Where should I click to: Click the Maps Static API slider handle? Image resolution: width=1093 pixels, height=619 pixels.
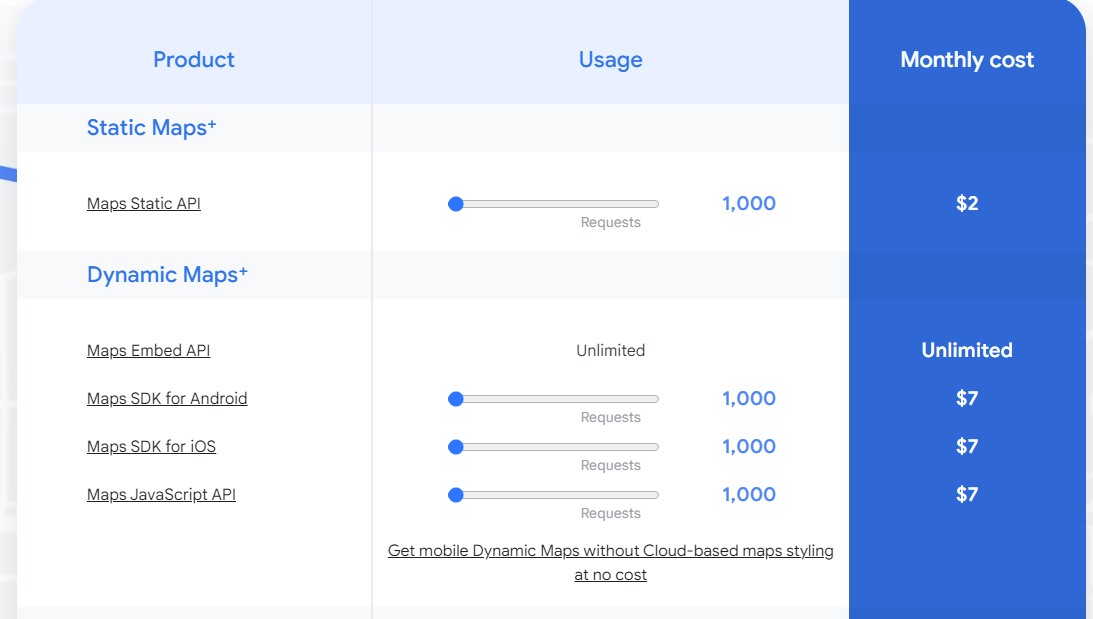click(x=456, y=204)
